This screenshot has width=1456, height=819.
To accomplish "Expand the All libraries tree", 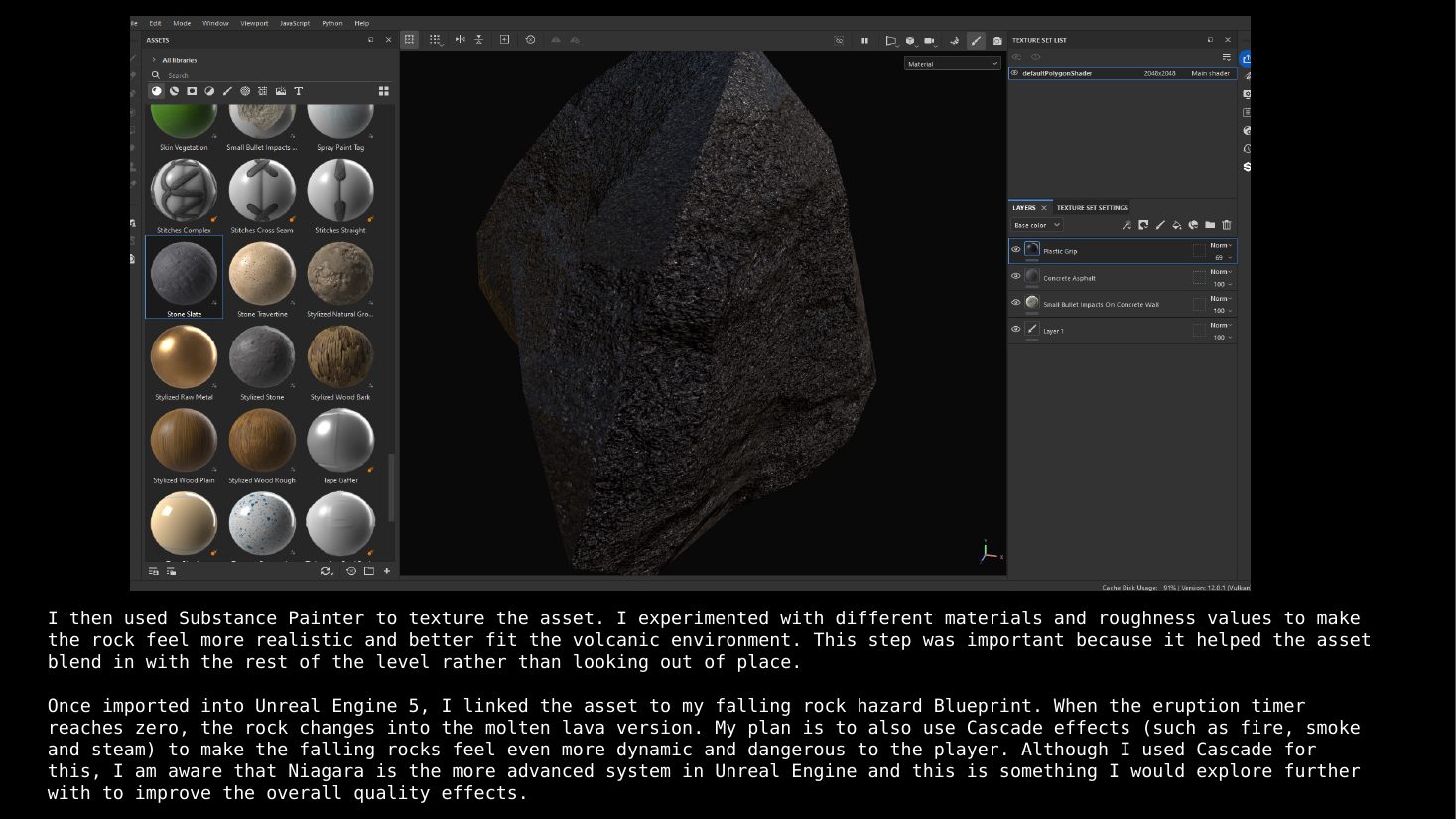I will [x=154, y=60].
